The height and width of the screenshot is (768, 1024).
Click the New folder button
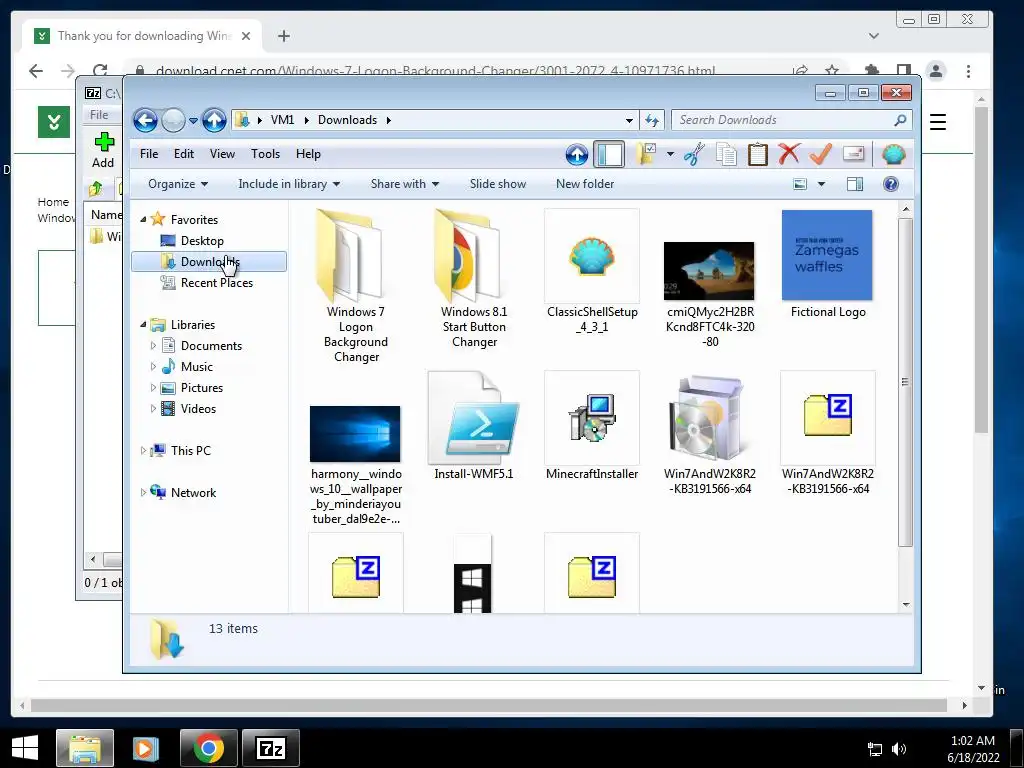point(585,184)
